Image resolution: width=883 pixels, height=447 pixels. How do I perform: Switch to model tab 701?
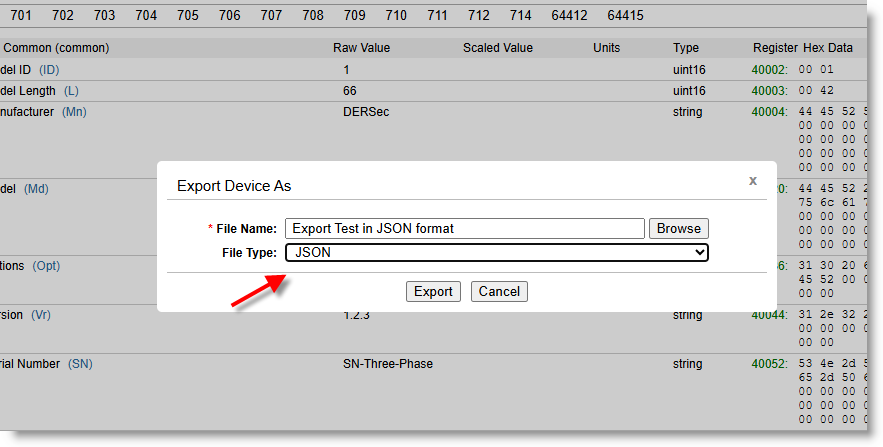click(21, 15)
